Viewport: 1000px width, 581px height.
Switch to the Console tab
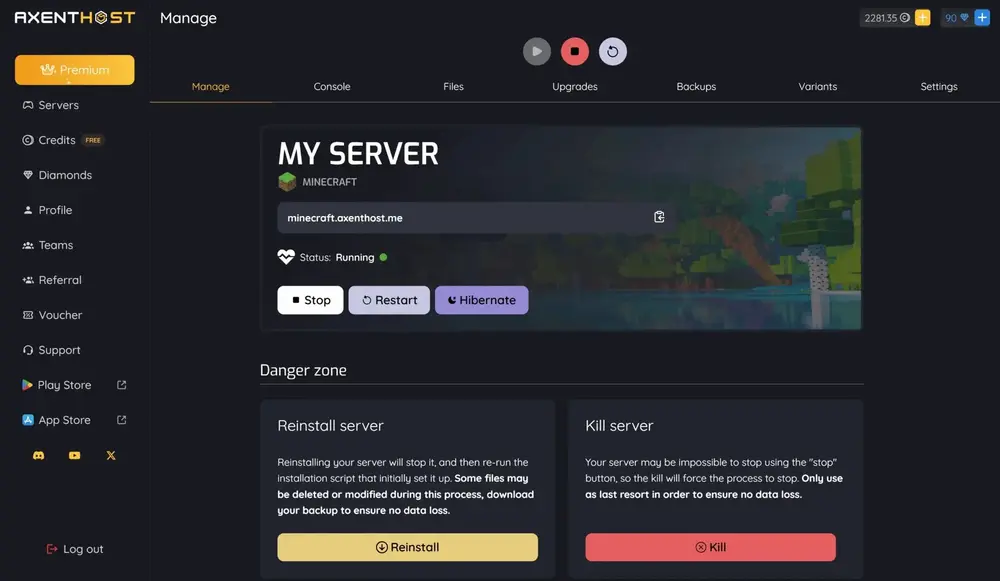(332, 86)
